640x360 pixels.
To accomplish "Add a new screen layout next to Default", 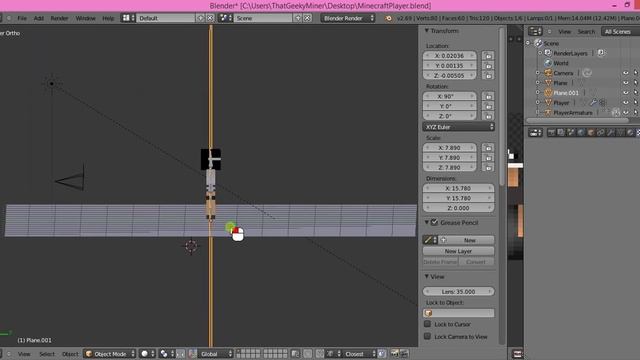I will click(200, 18).
